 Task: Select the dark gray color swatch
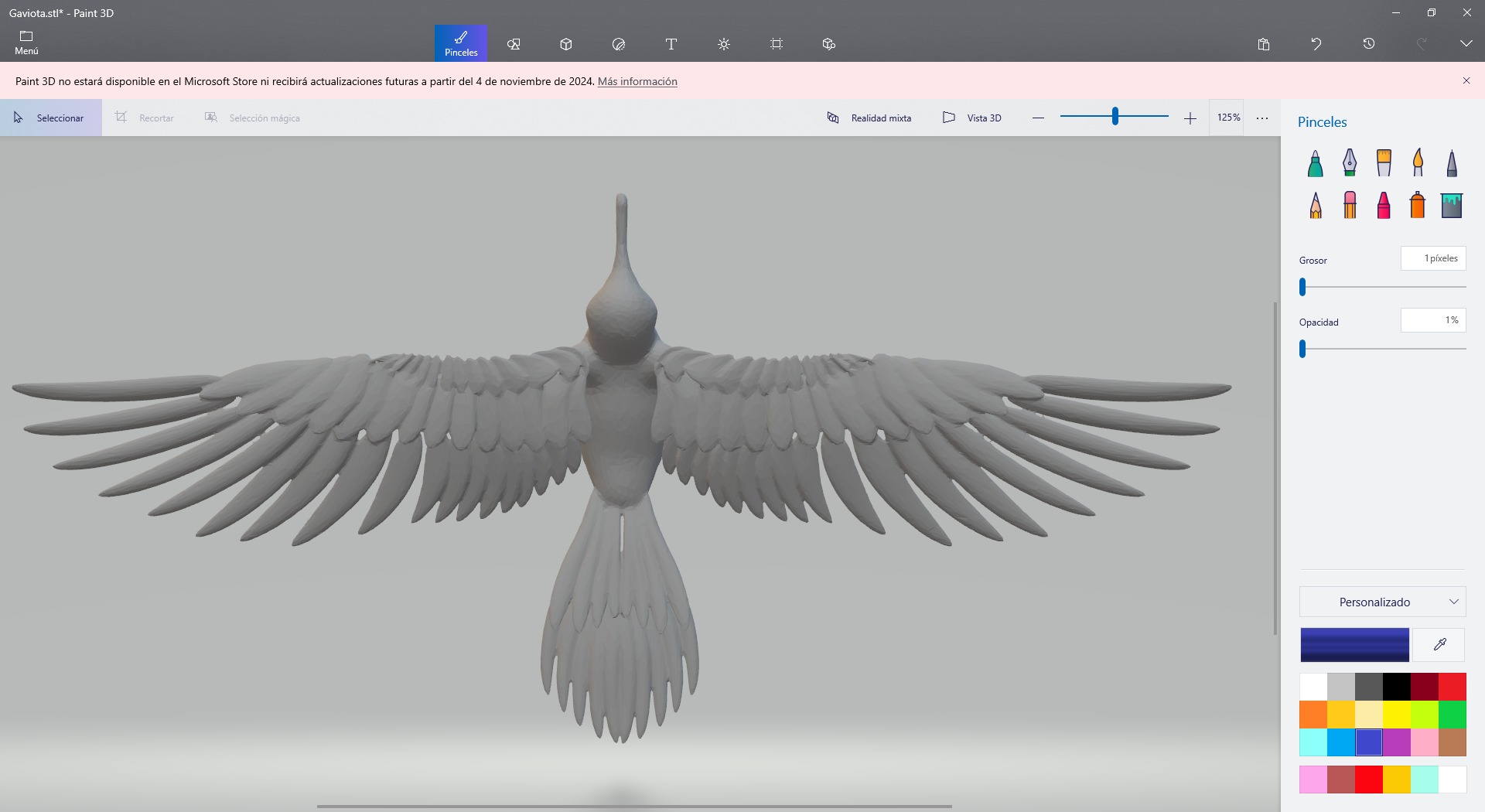(1369, 687)
